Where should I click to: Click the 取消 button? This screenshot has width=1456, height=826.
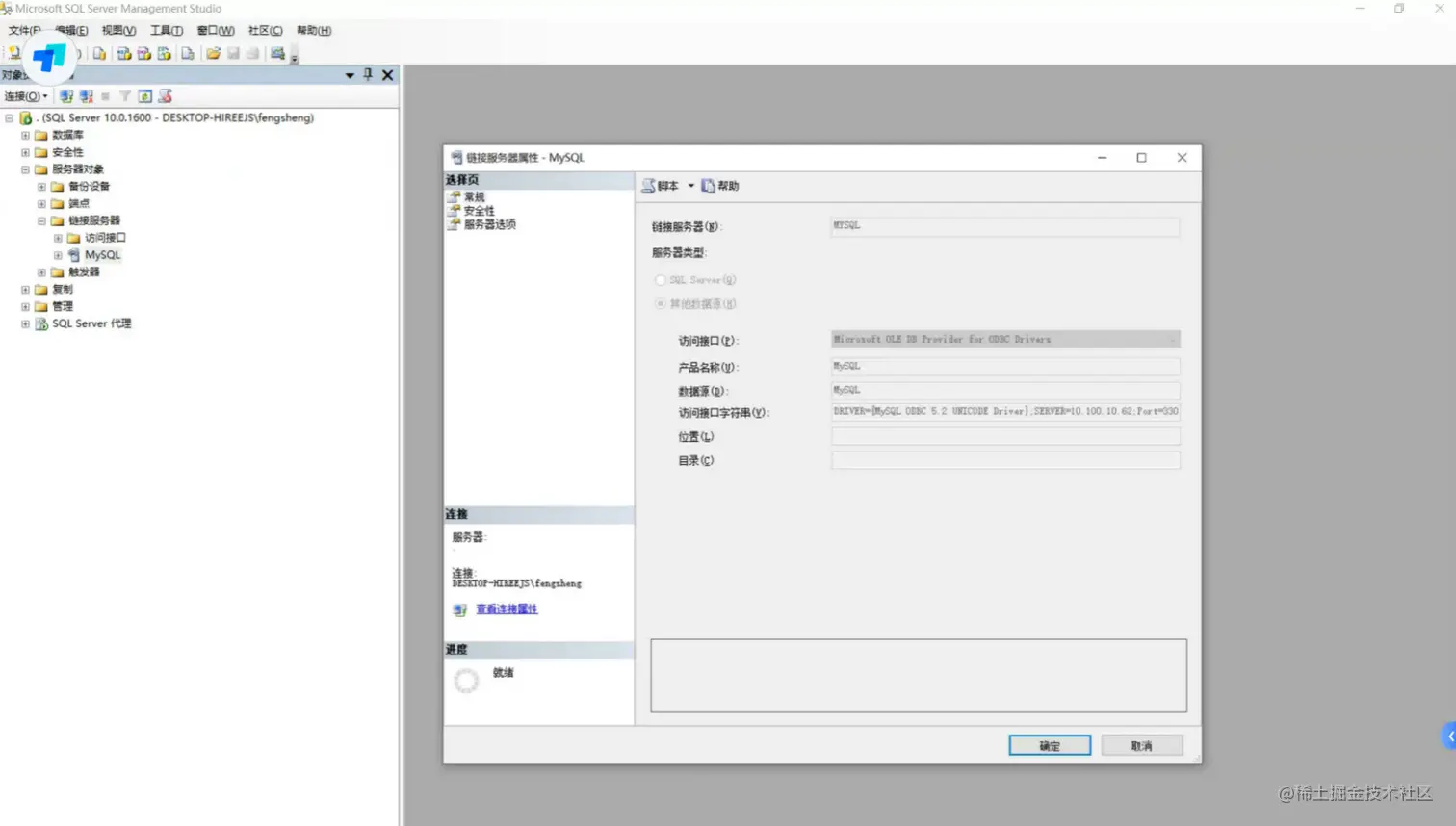coord(1142,746)
